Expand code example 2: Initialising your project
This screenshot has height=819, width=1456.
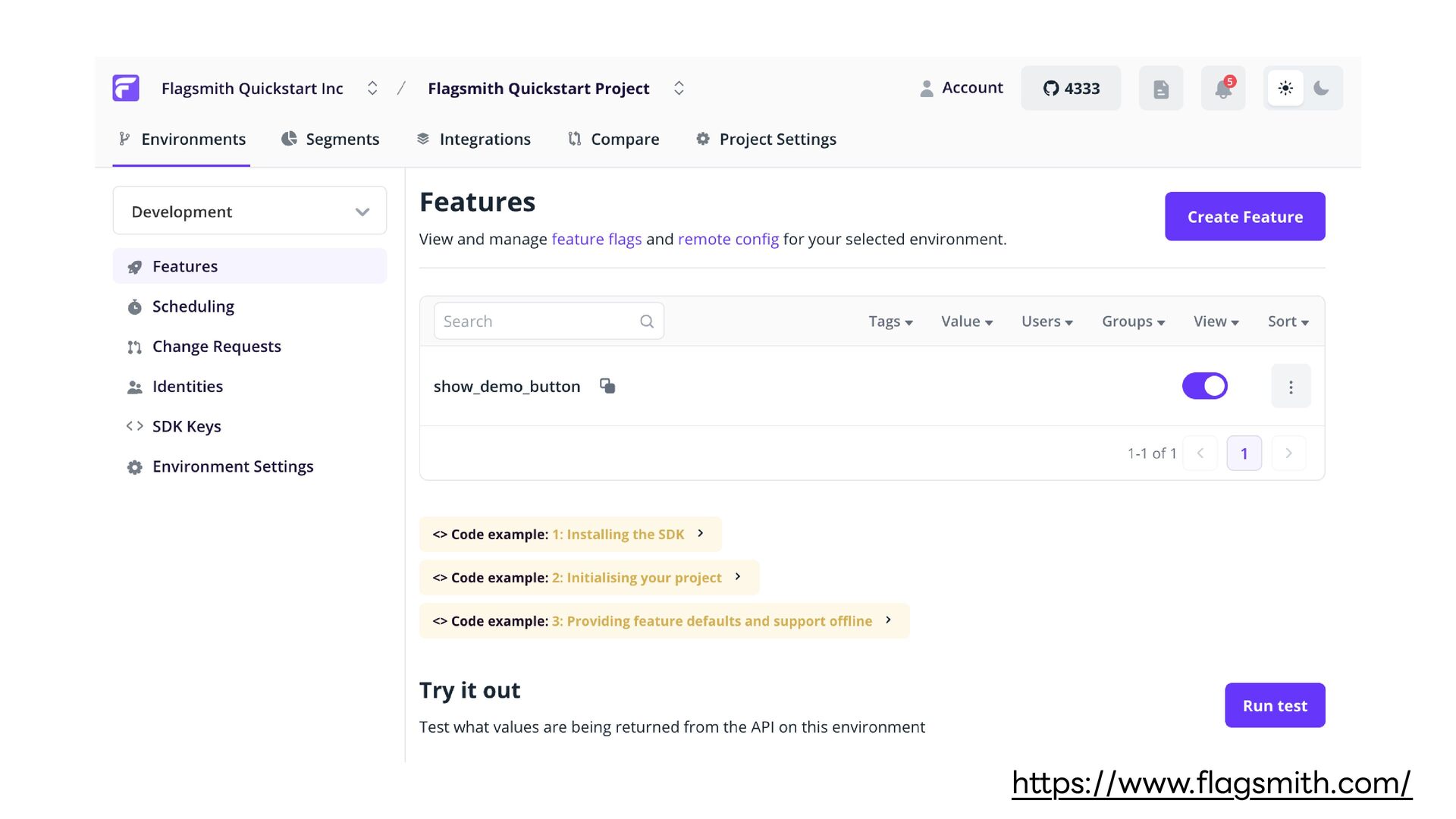589,578
